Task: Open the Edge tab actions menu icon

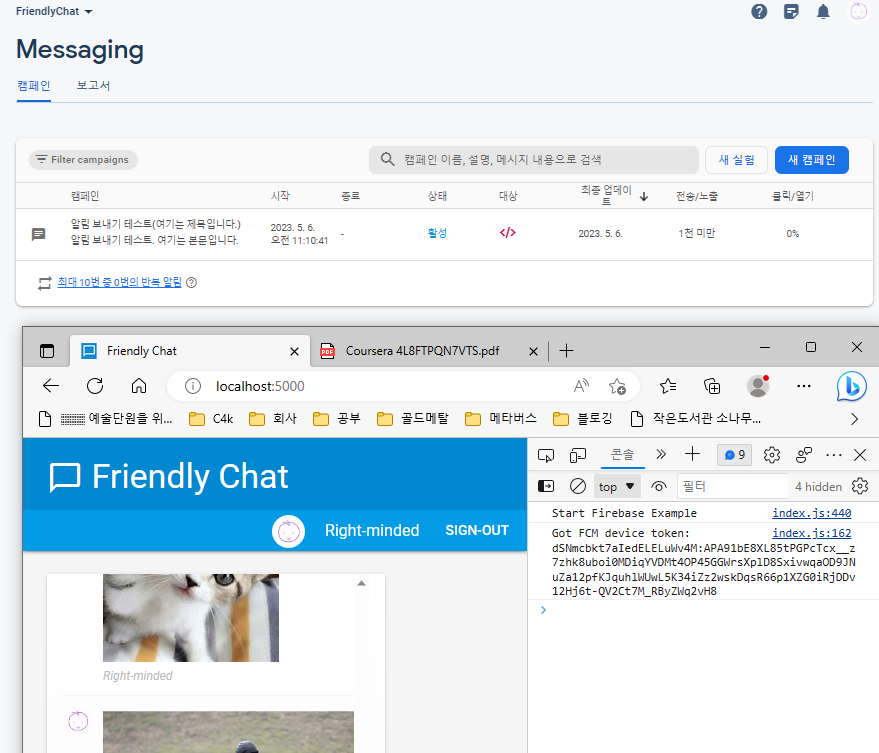Action: 47,351
